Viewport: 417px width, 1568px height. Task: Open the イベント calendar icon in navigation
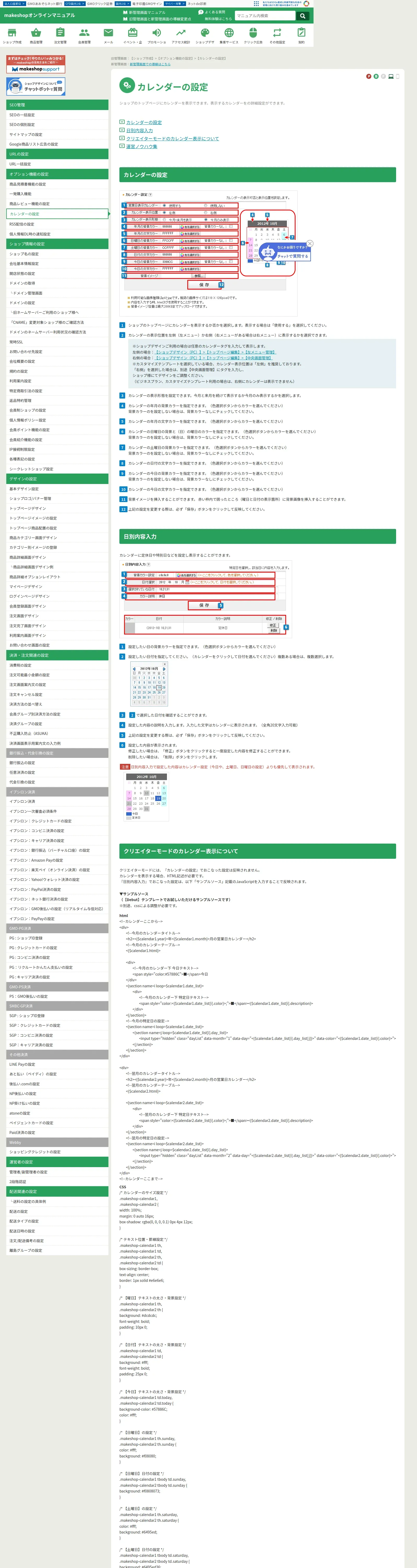[133, 36]
